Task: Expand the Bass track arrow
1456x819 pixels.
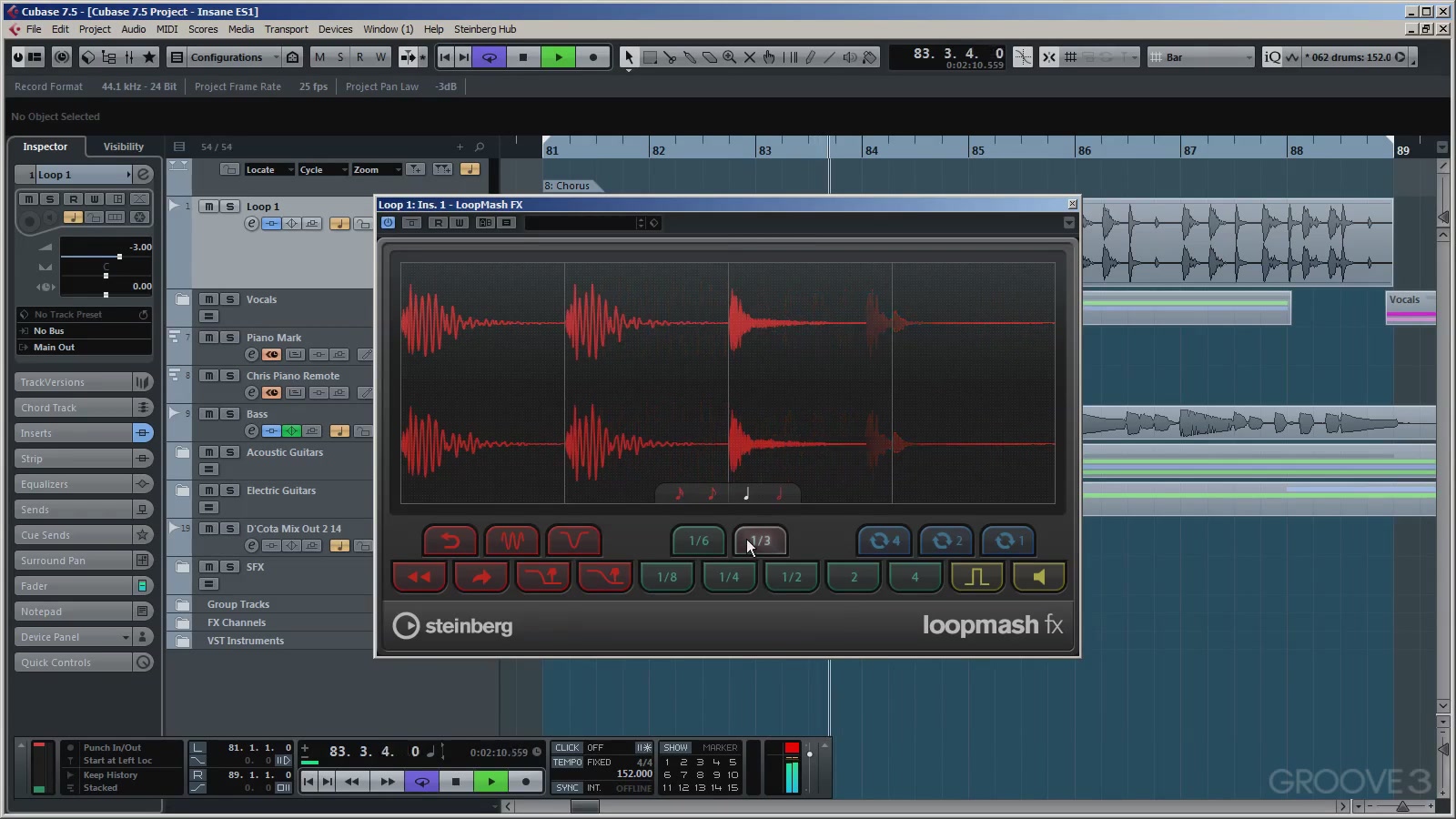Action: click(173, 413)
